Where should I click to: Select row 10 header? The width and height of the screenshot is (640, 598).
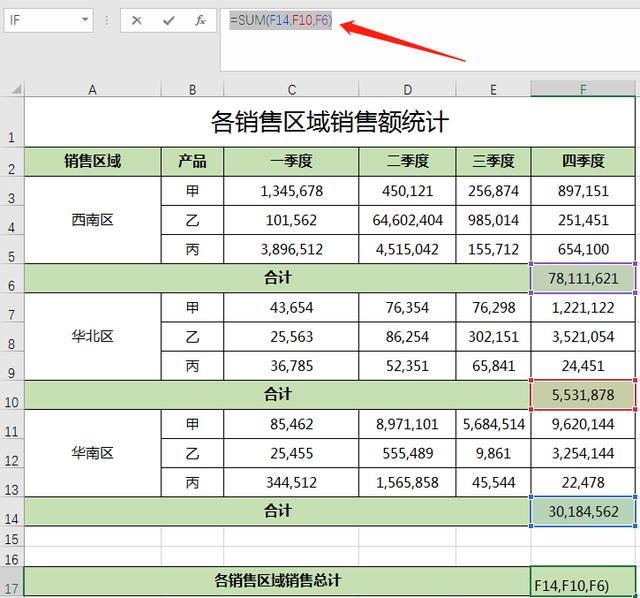click(x=12, y=395)
